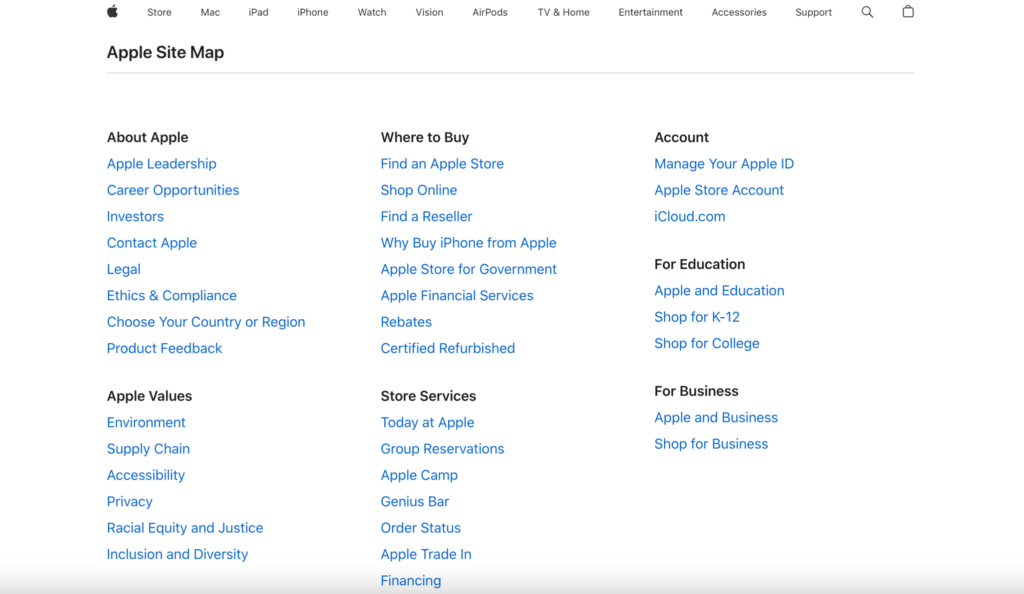Open the Genius Bar link
The width and height of the screenshot is (1024, 594).
tap(415, 501)
